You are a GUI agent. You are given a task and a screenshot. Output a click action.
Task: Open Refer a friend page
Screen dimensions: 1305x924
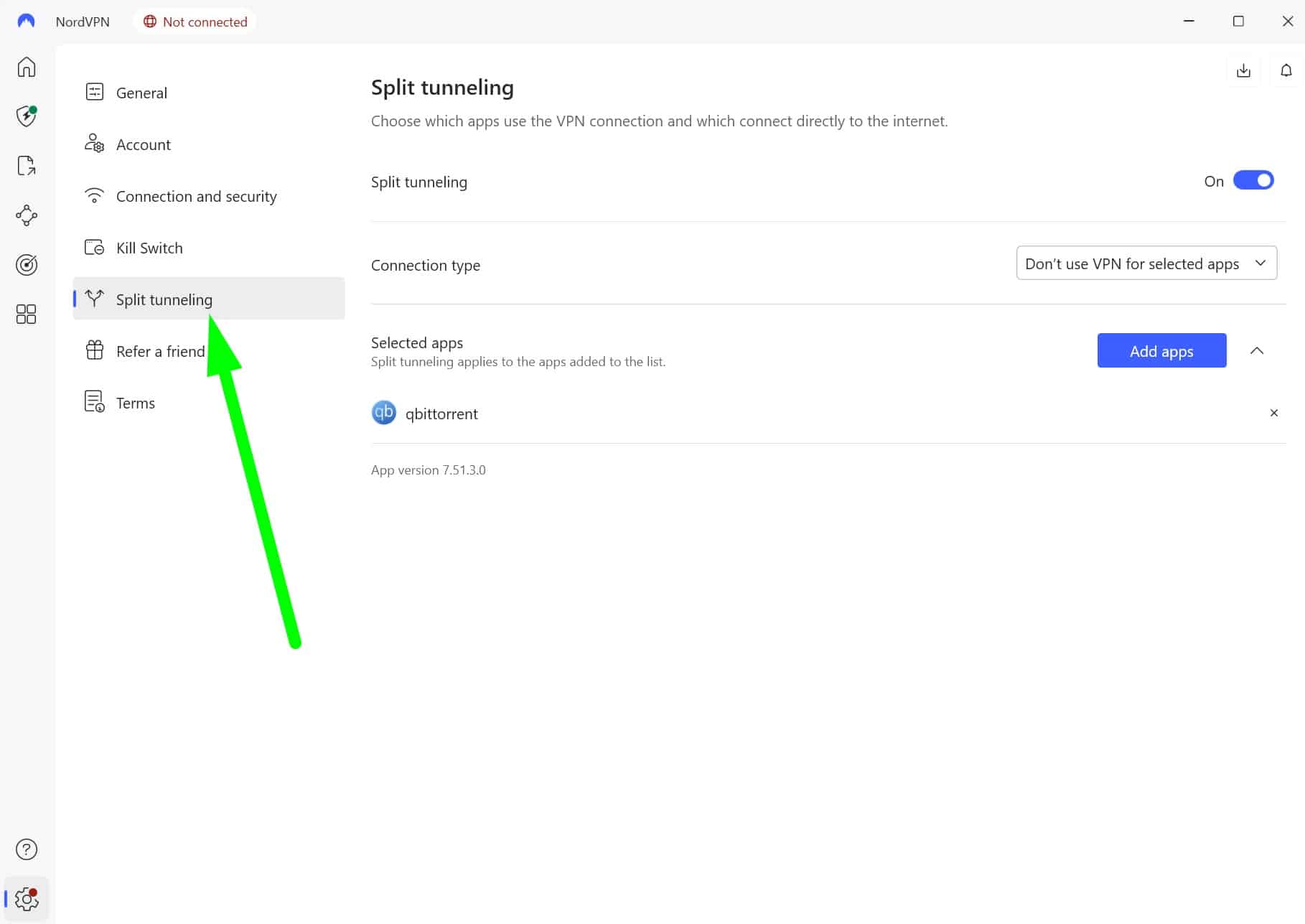209,351
